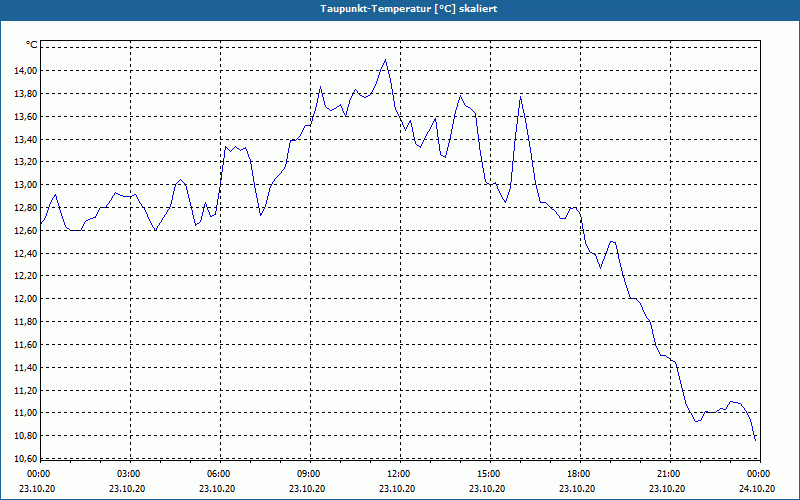Pick the y-axis value "11,60"
The image size is (800, 500).
pyautogui.click(x=26, y=345)
